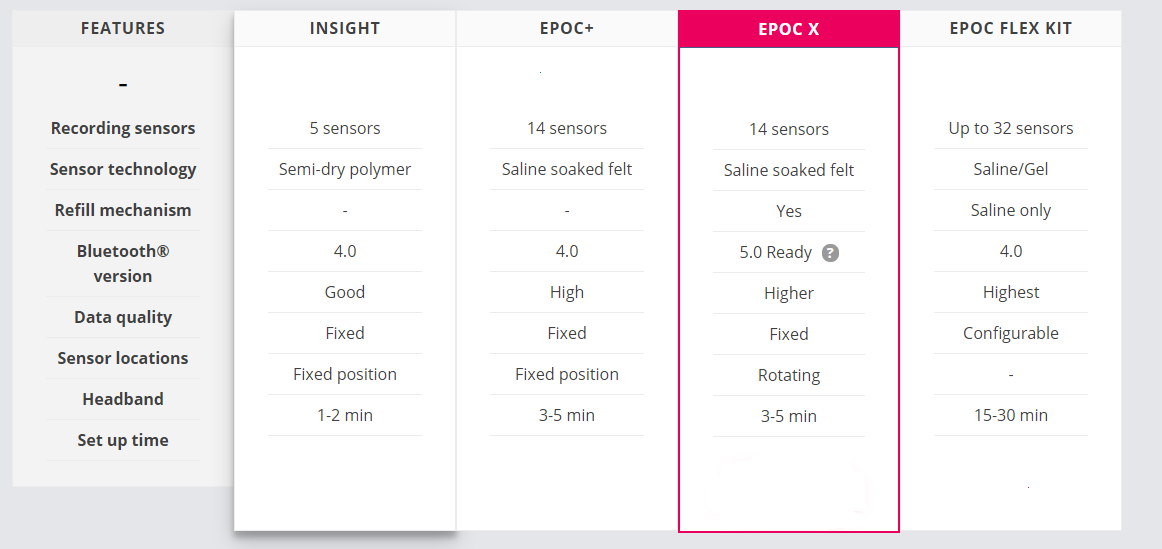Select the Configurable sensor locations cell
1162x549 pixels.
[1011, 333]
